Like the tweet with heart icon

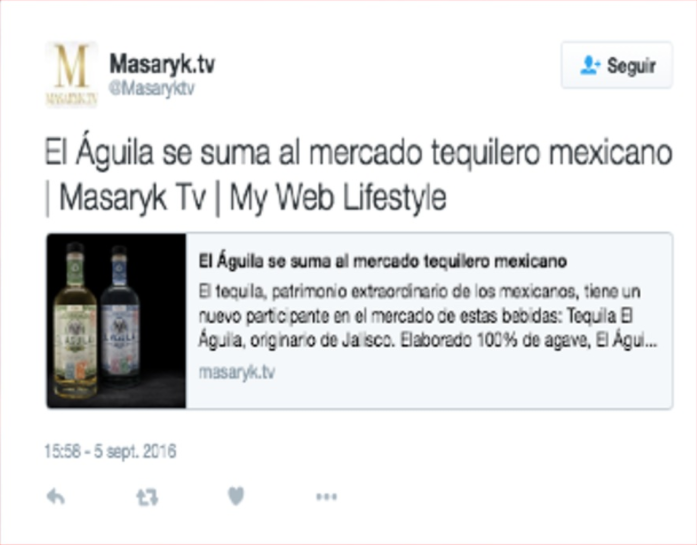point(236,496)
